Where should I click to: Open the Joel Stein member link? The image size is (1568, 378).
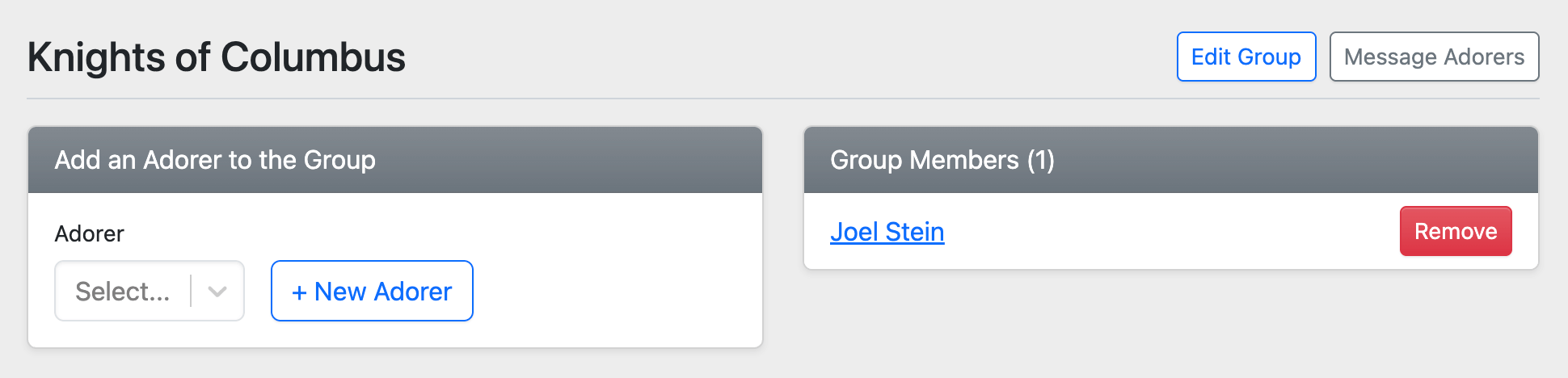(887, 232)
